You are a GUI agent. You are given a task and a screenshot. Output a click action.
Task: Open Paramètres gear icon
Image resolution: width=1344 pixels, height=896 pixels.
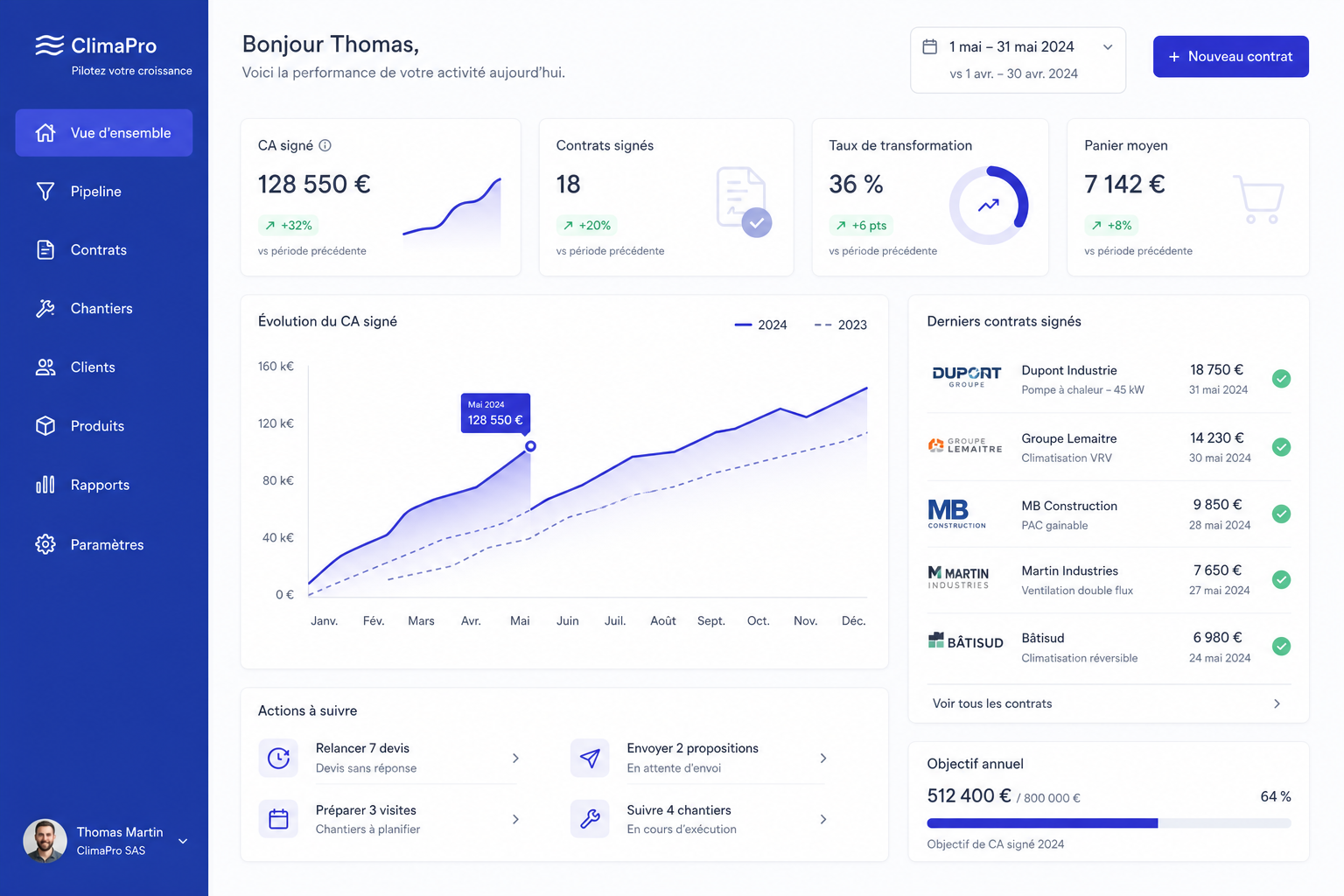(x=45, y=544)
